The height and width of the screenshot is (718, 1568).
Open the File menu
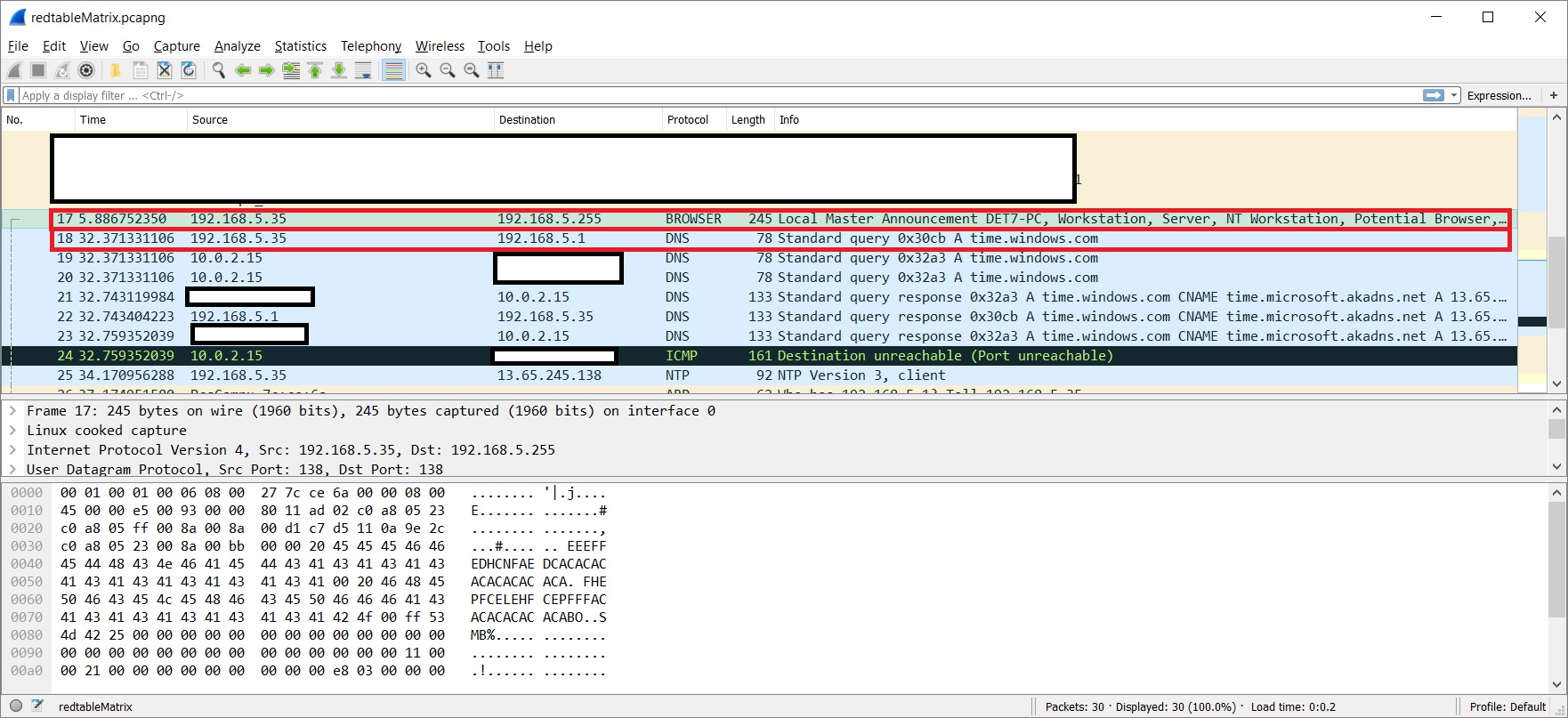tap(18, 46)
